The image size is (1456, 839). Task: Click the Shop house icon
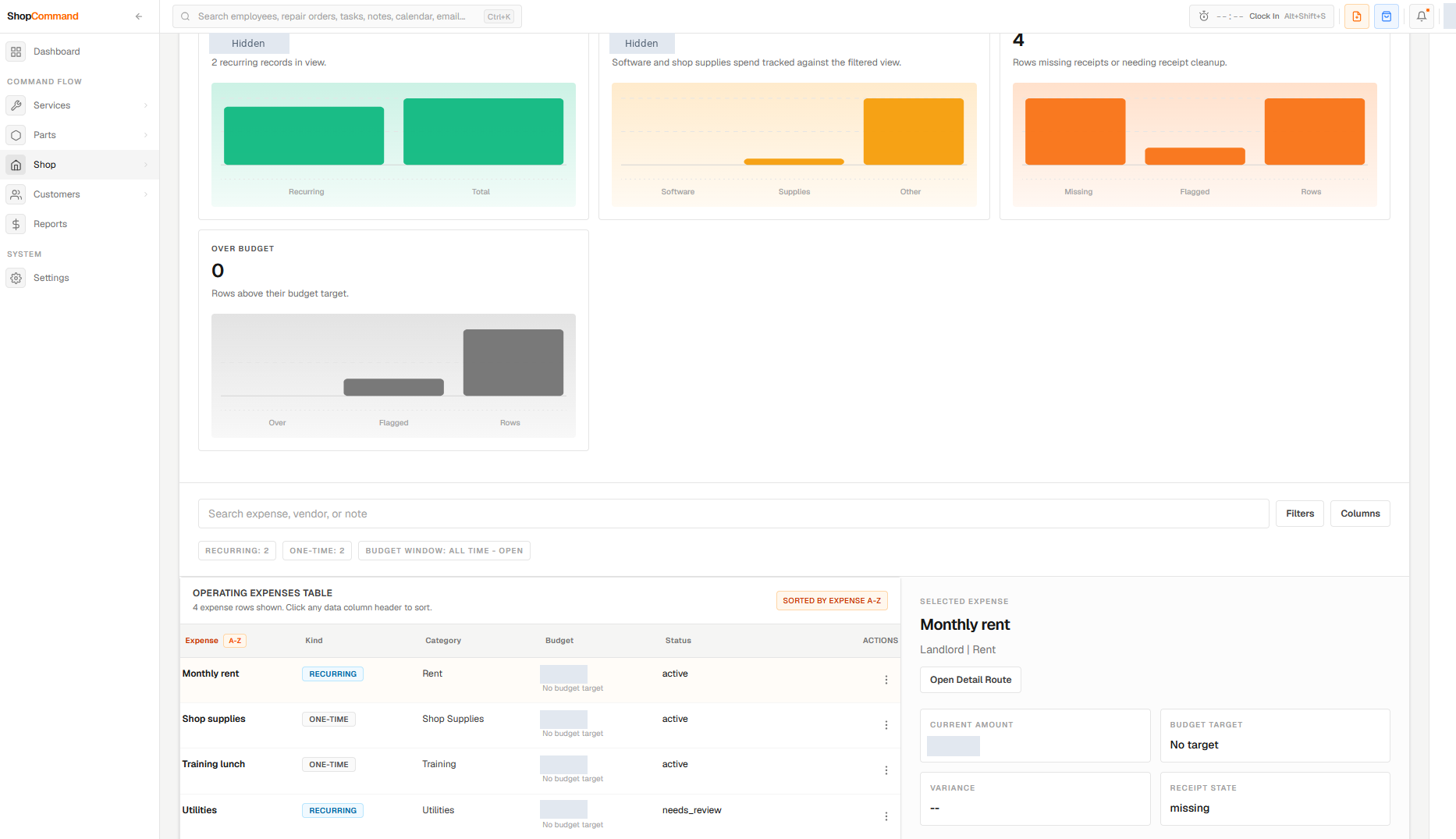tap(16, 165)
